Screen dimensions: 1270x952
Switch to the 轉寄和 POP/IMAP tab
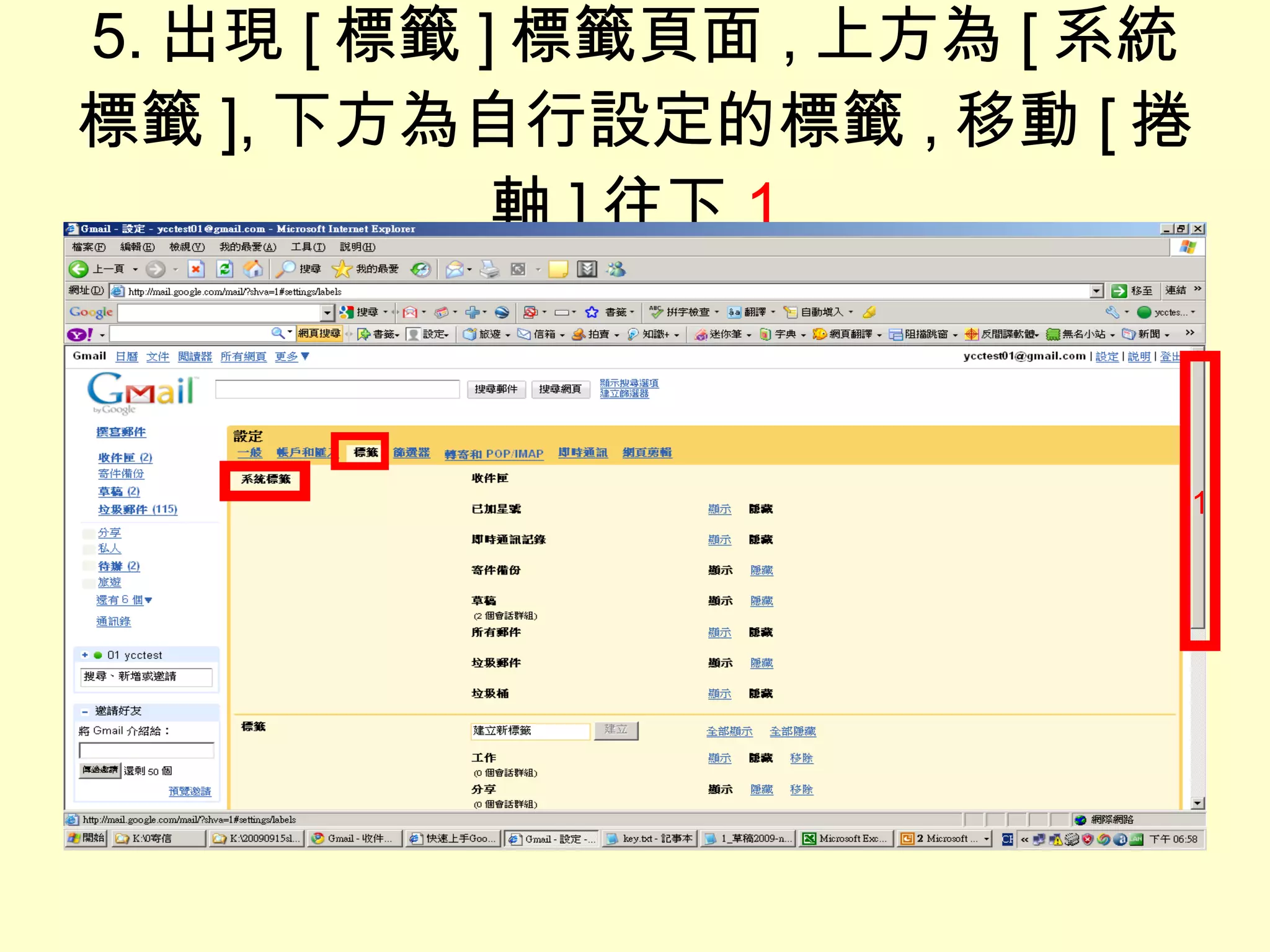[494, 454]
